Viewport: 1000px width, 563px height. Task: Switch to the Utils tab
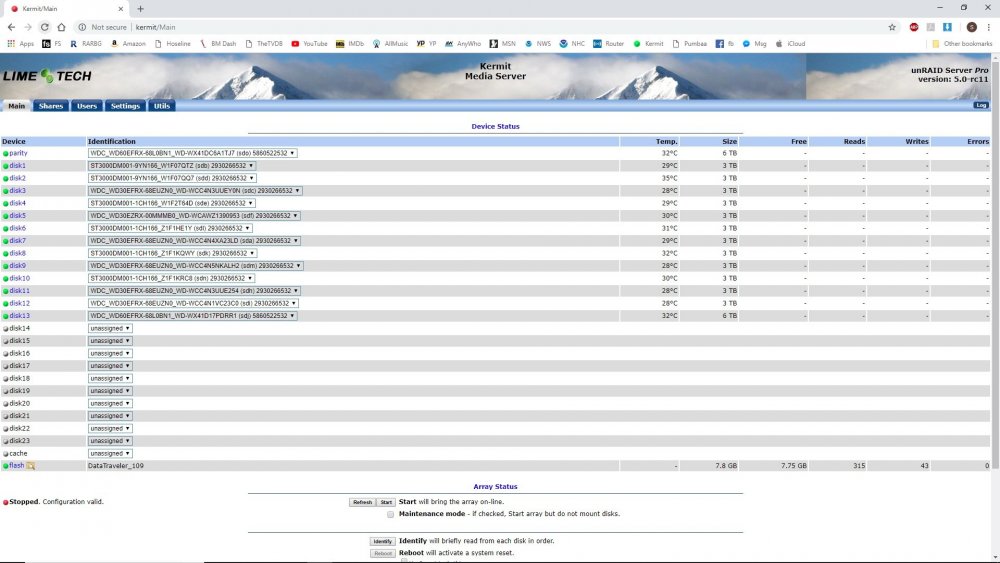[x=162, y=106]
